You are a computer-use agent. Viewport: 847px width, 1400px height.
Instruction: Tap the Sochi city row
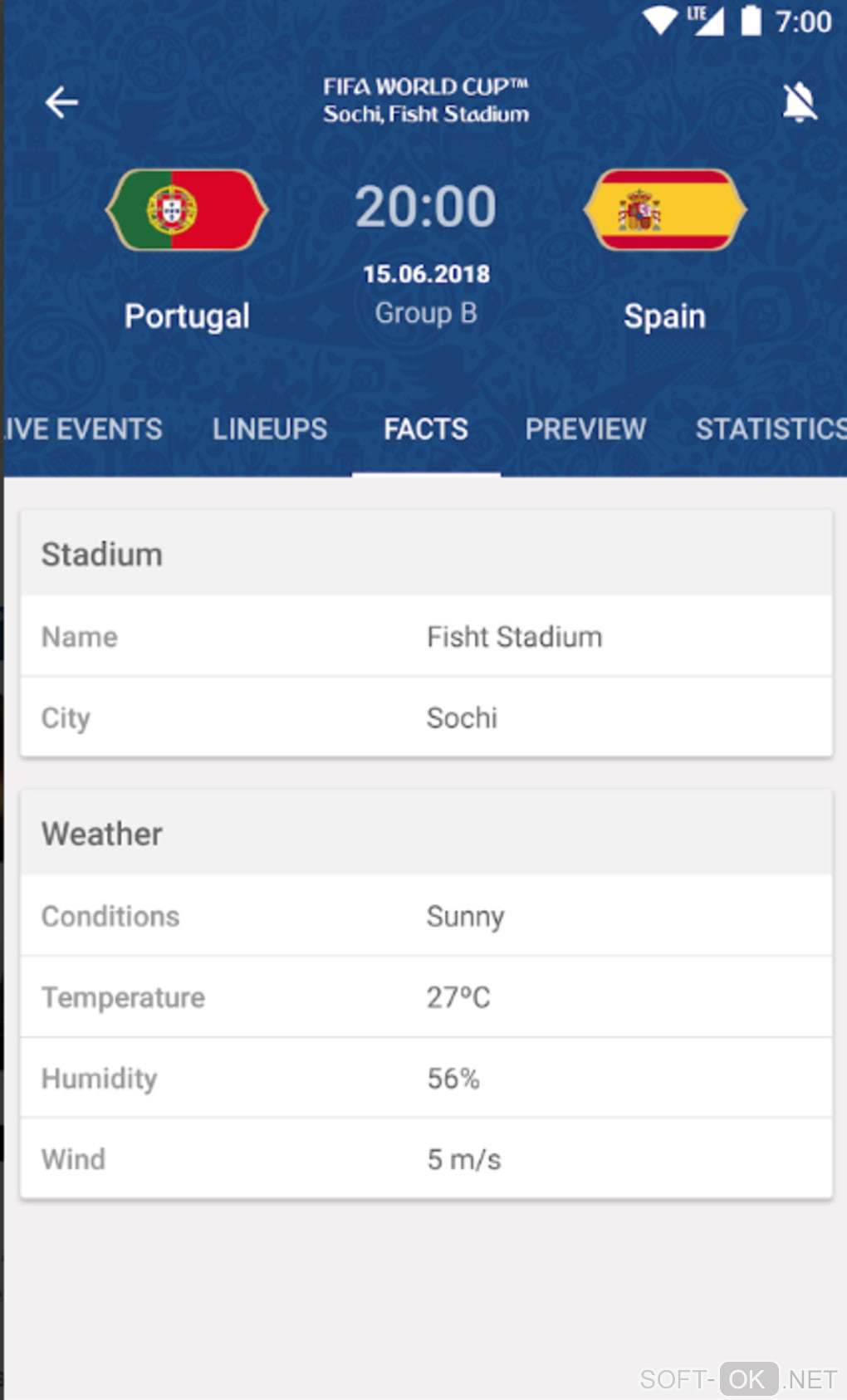(426, 717)
